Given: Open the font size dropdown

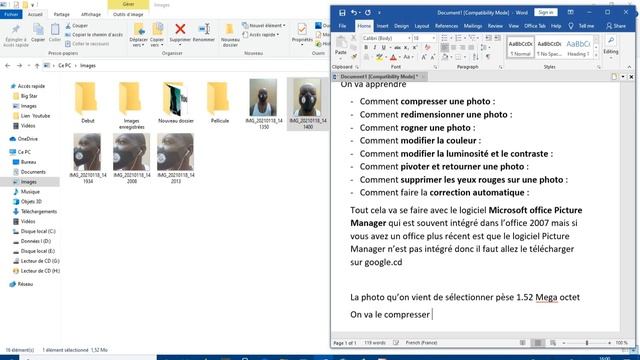Looking at the screenshot, I should point(434,38).
